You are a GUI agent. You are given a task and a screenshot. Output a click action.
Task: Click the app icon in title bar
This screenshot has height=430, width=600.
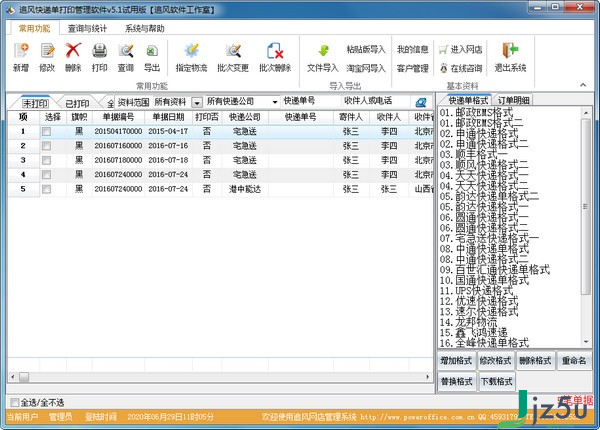click(11, 9)
